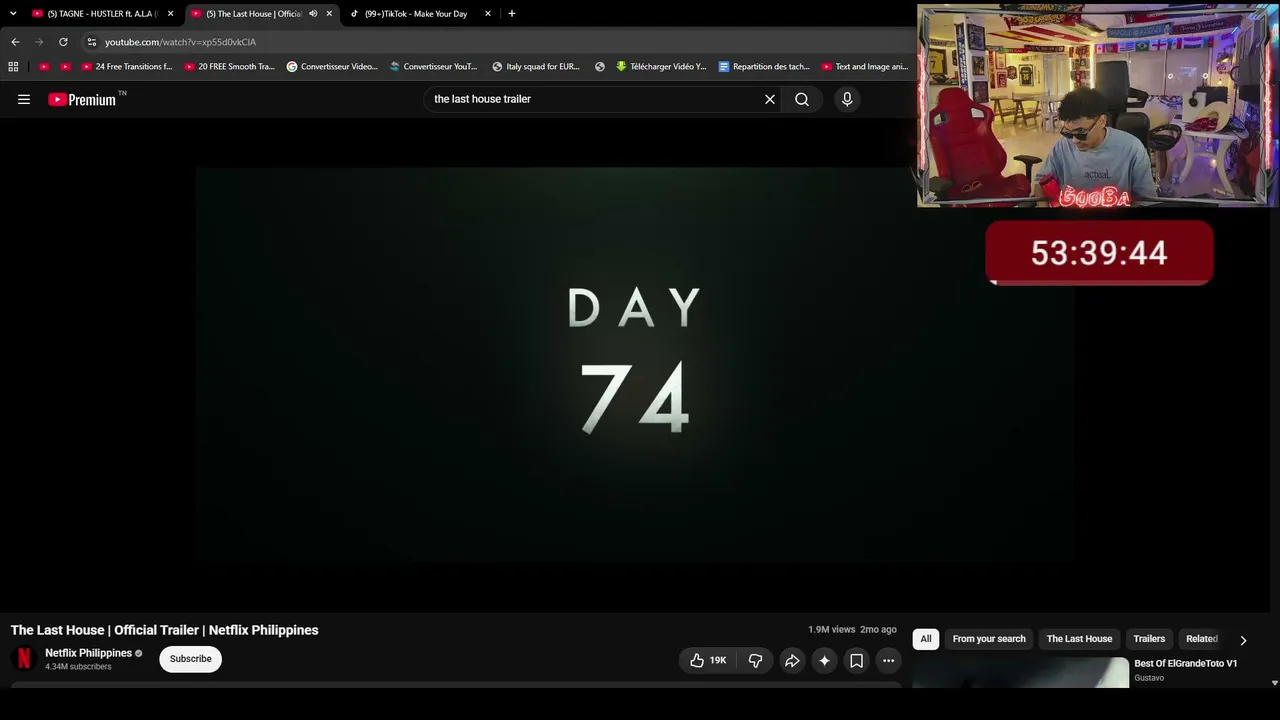Viewport: 1280px width, 720px height.
Task: Open 20 FREE Smooth Tra... bookmark
Action: 229,67
